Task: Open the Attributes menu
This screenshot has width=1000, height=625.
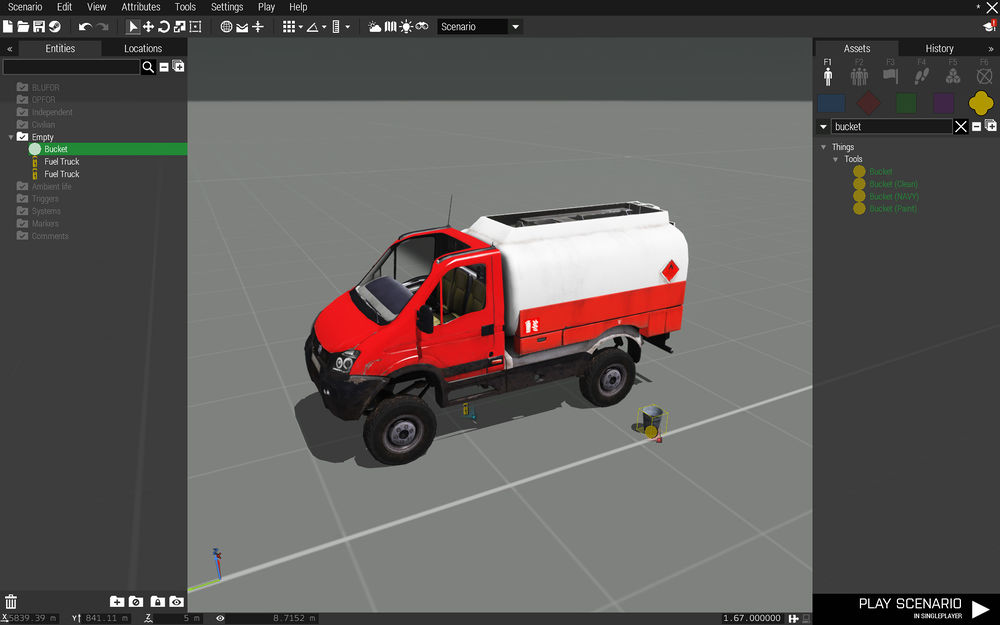Action: pos(140,7)
